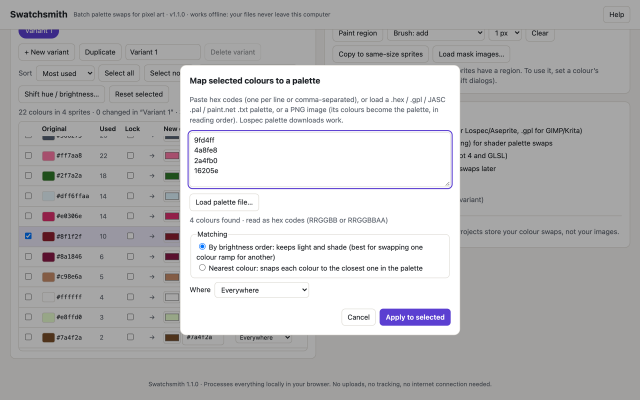The image size is (640, 400).
Task: Select the Nearest colour matching option
Action: pos(202,268)
